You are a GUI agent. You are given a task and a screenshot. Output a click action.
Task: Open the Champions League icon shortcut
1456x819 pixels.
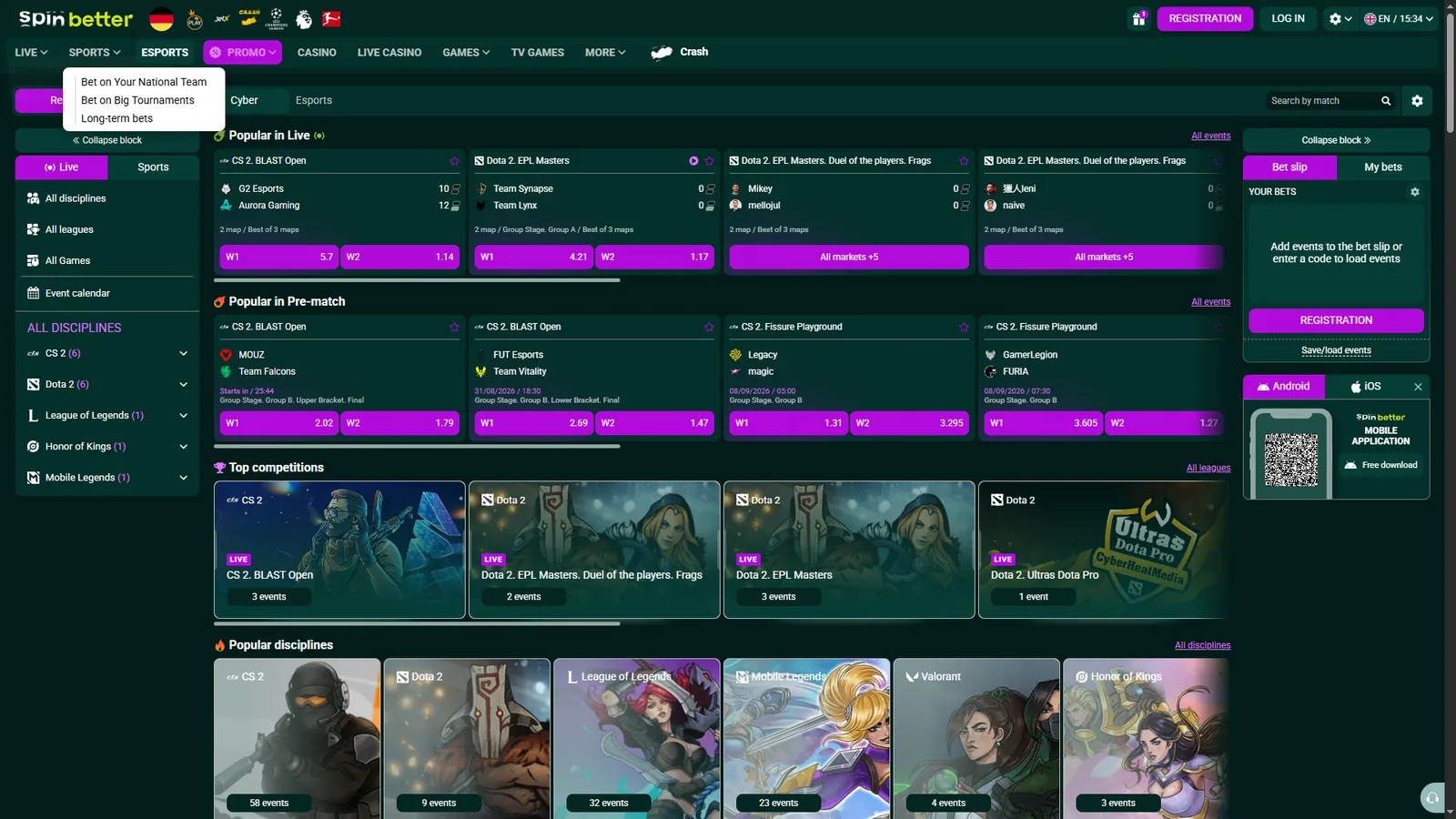coord(277,18)
